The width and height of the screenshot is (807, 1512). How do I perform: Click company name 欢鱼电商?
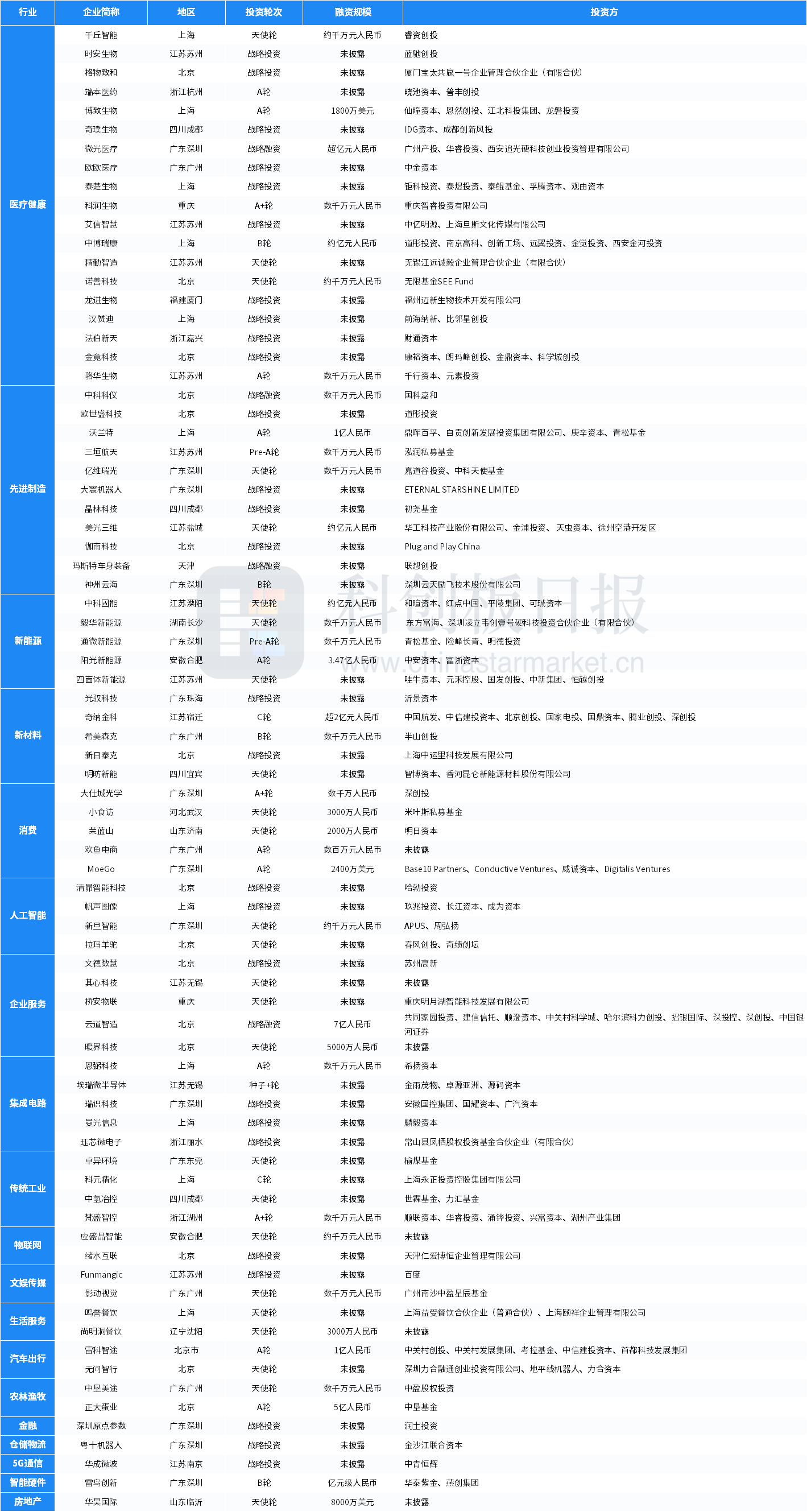point(101,850)
